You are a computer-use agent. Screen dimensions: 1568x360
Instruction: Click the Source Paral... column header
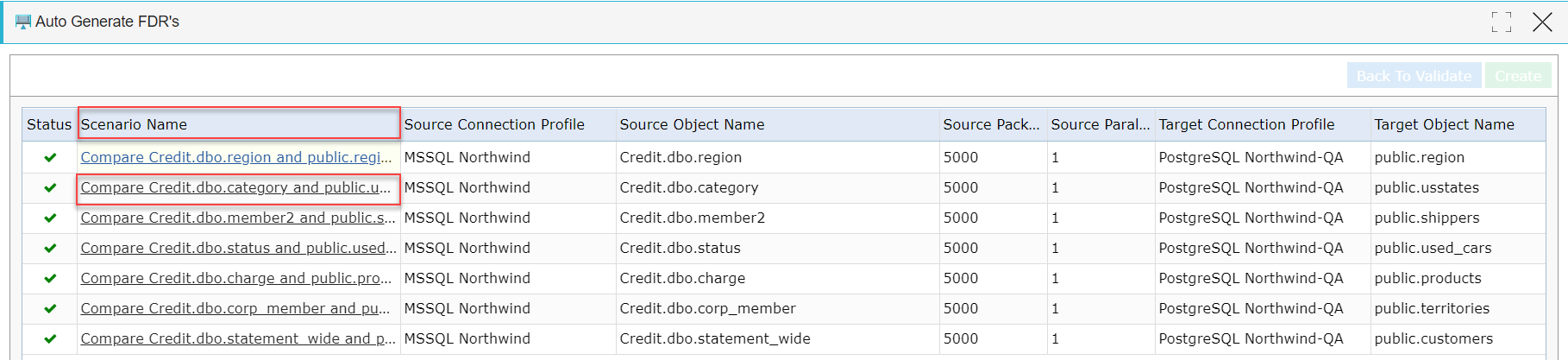pyautogui.click(x=1101, y=124)
